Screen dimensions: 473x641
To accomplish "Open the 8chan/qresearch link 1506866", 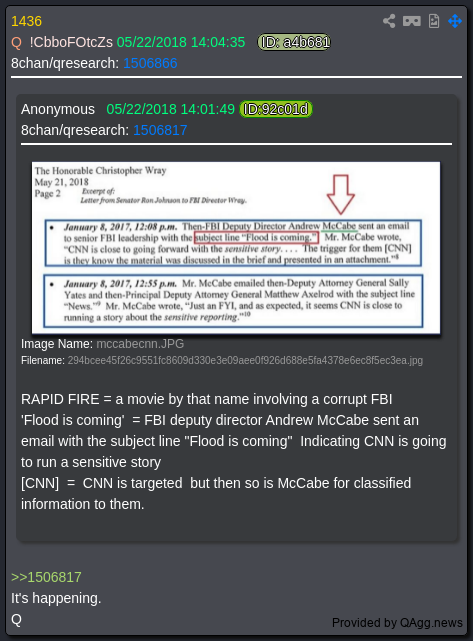I will pyautogui.click(x=150, y=63).
